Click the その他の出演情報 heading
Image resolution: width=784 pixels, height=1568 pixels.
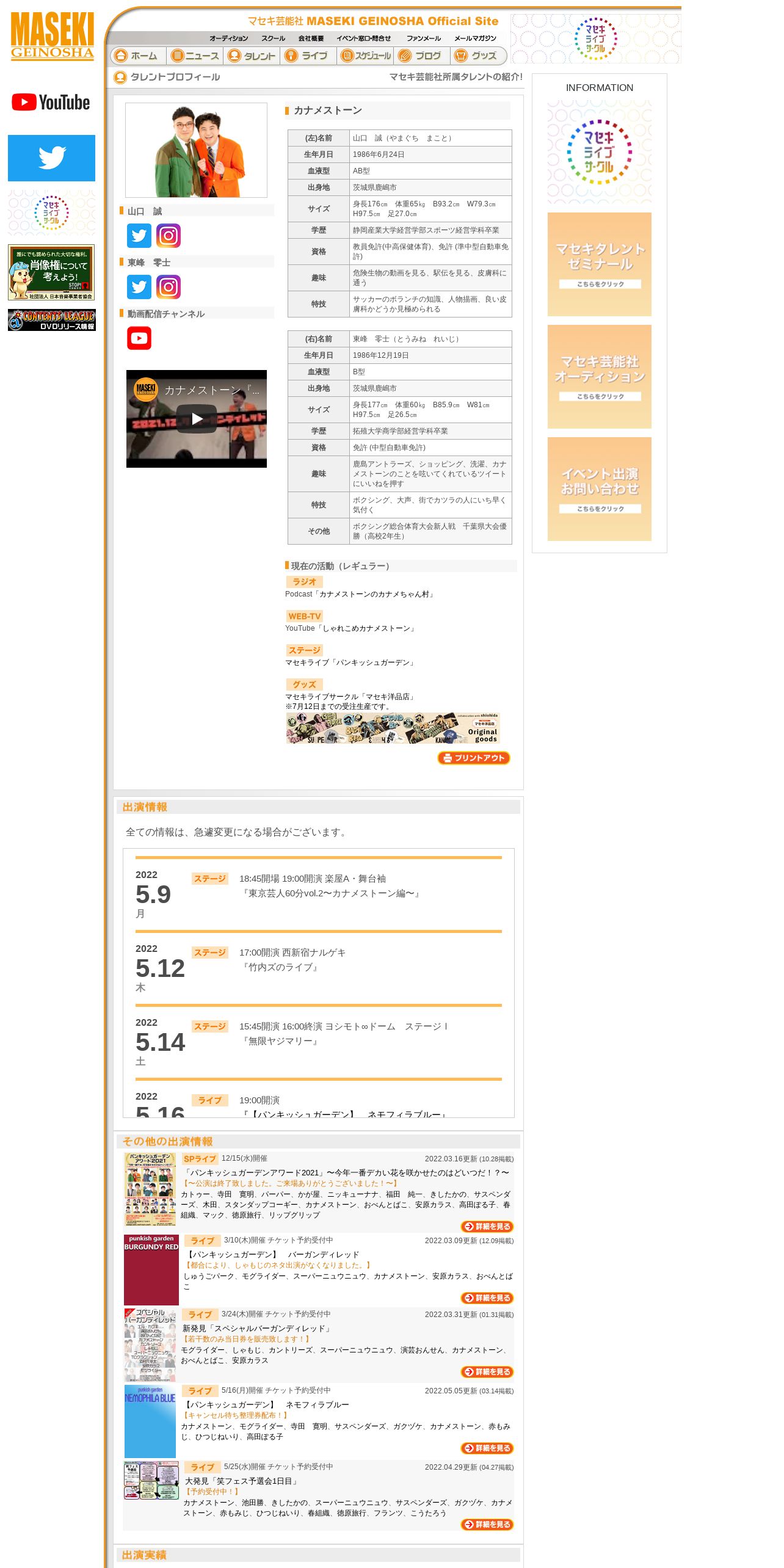coord(167,1142)
